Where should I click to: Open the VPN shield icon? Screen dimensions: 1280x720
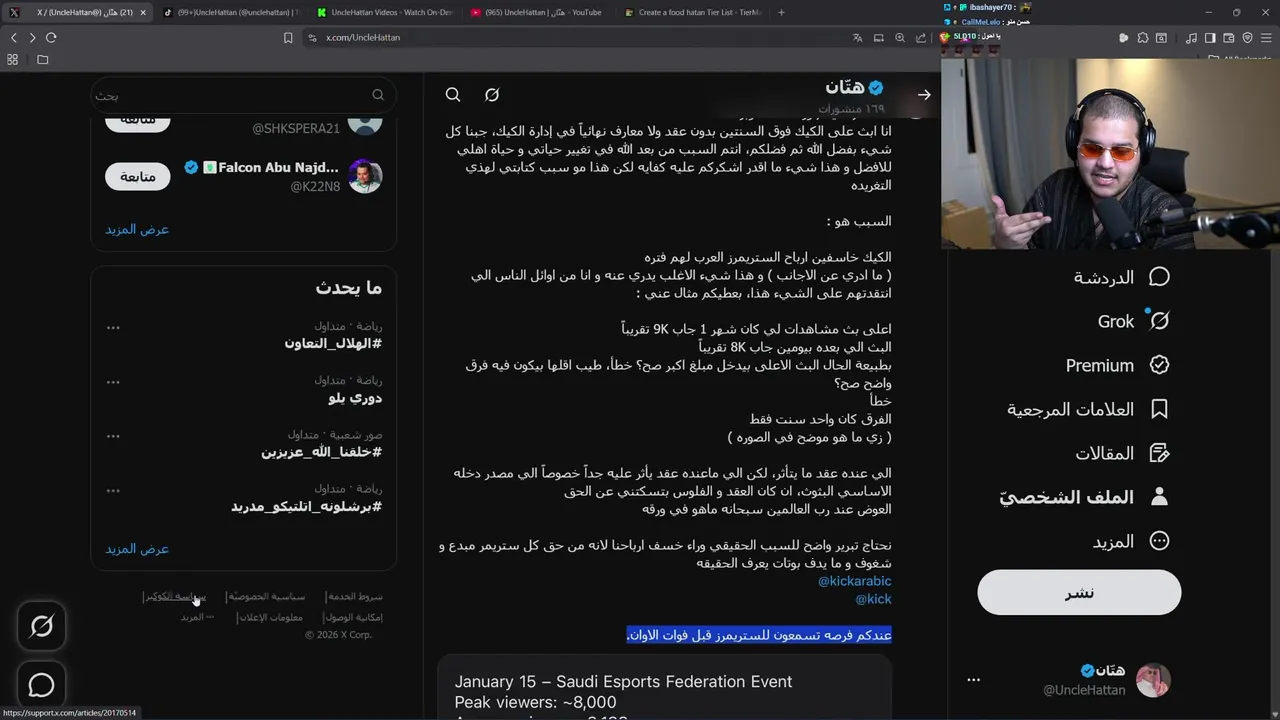pyautogui.click(x=1247, y=38)
